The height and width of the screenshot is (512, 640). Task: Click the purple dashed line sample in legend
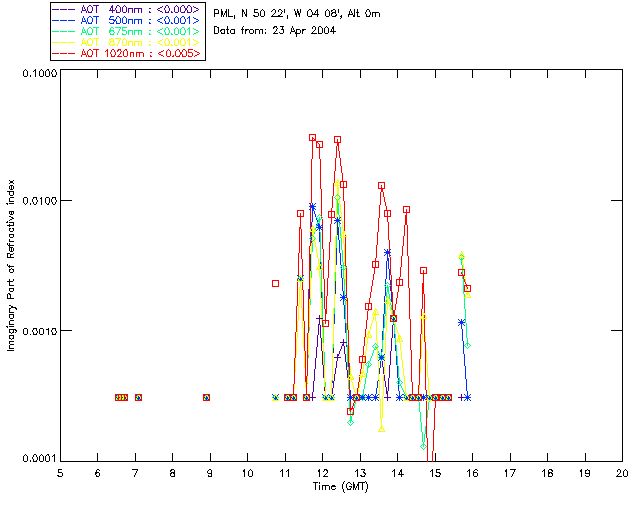64,9
